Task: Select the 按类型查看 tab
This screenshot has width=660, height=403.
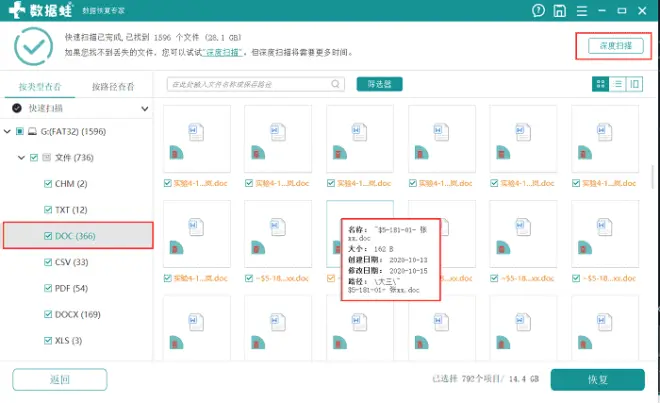Action: coord(40,87)
